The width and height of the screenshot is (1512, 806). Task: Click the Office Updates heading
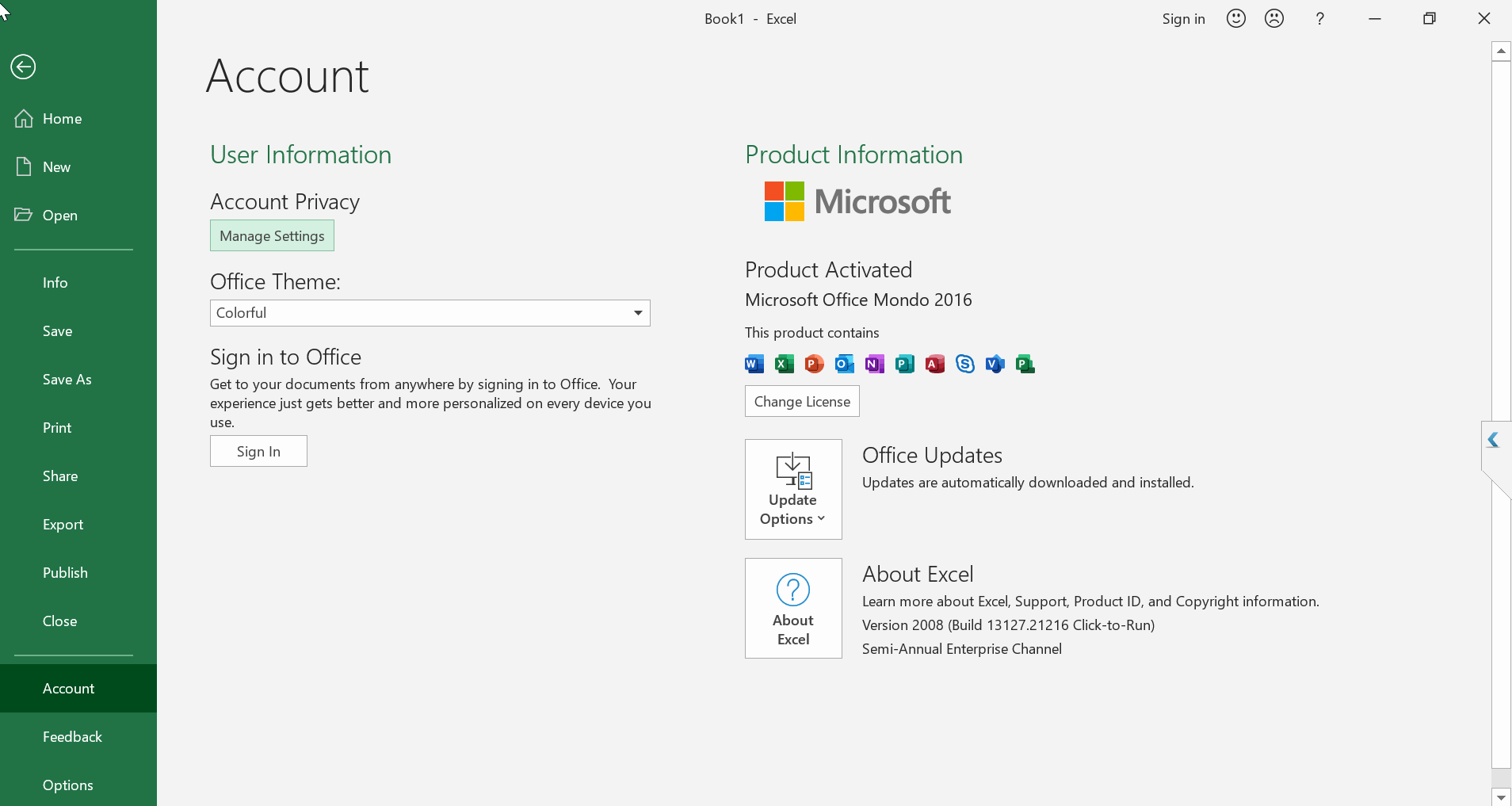(932, 455)
